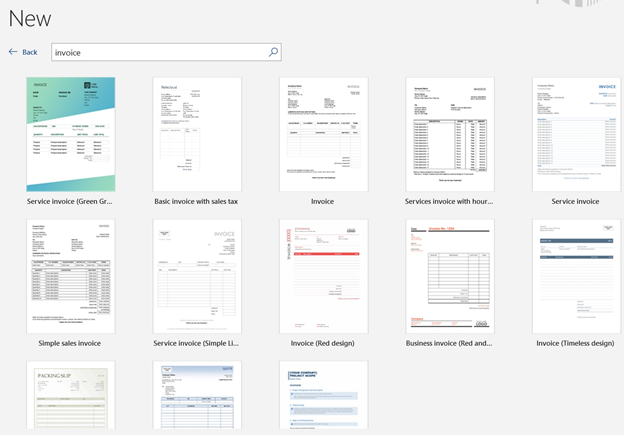Click 'Invoice (Timeless design)' label

click(x=575, y=343)
